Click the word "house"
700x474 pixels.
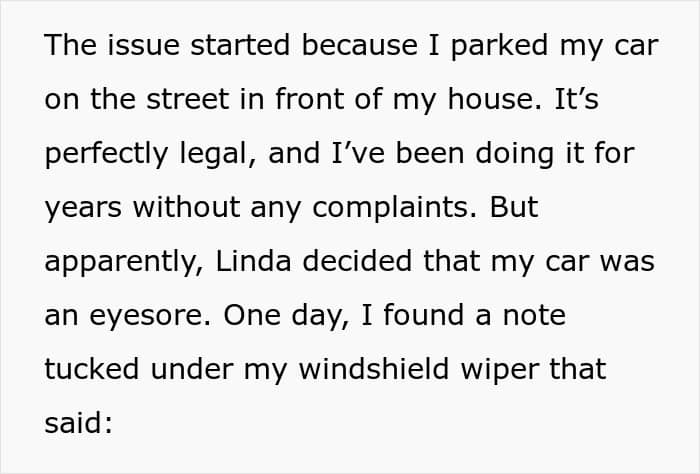(x=491, y=98)
